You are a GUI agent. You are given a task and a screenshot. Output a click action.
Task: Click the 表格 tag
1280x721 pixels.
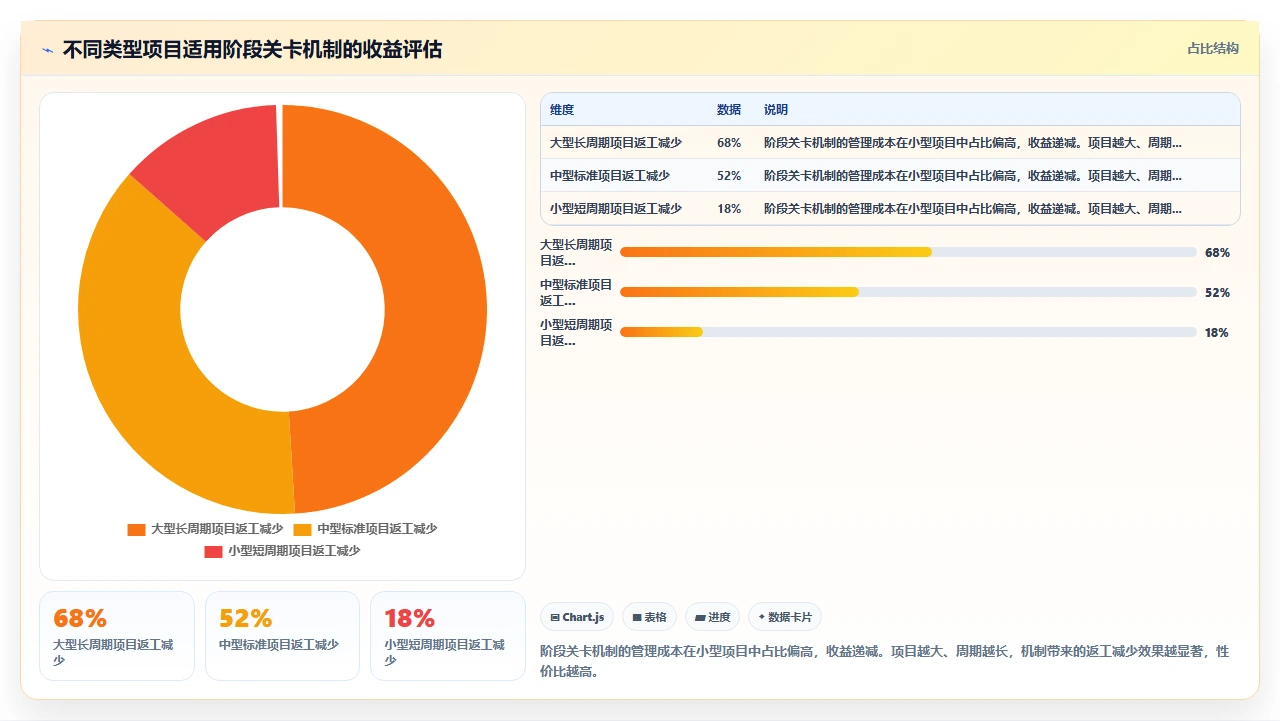(x=649, y=617)
